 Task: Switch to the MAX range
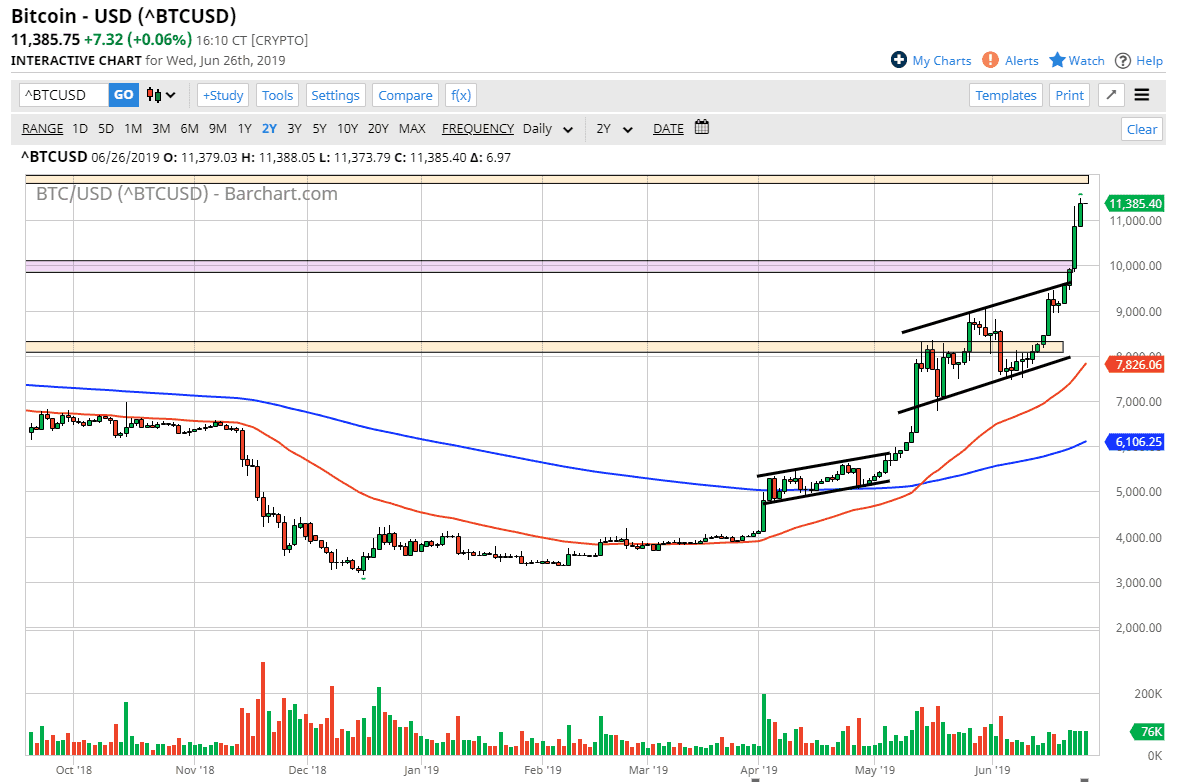(411, 128)
